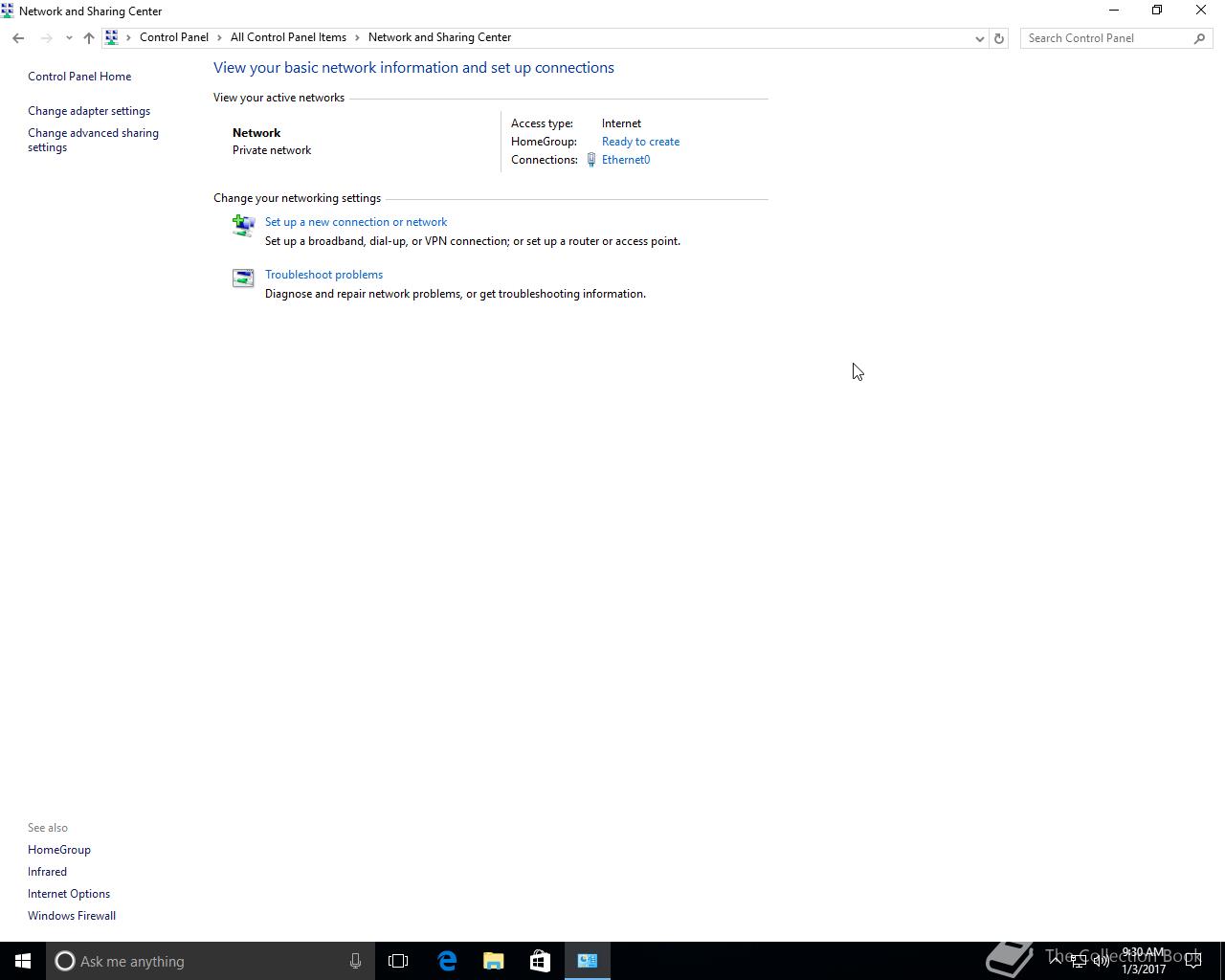Image resolution: width=1225 pixels, height=980 pixels.
Task: Click the Ready to create HomeGroup link
Action: click(x=640, y=142)
